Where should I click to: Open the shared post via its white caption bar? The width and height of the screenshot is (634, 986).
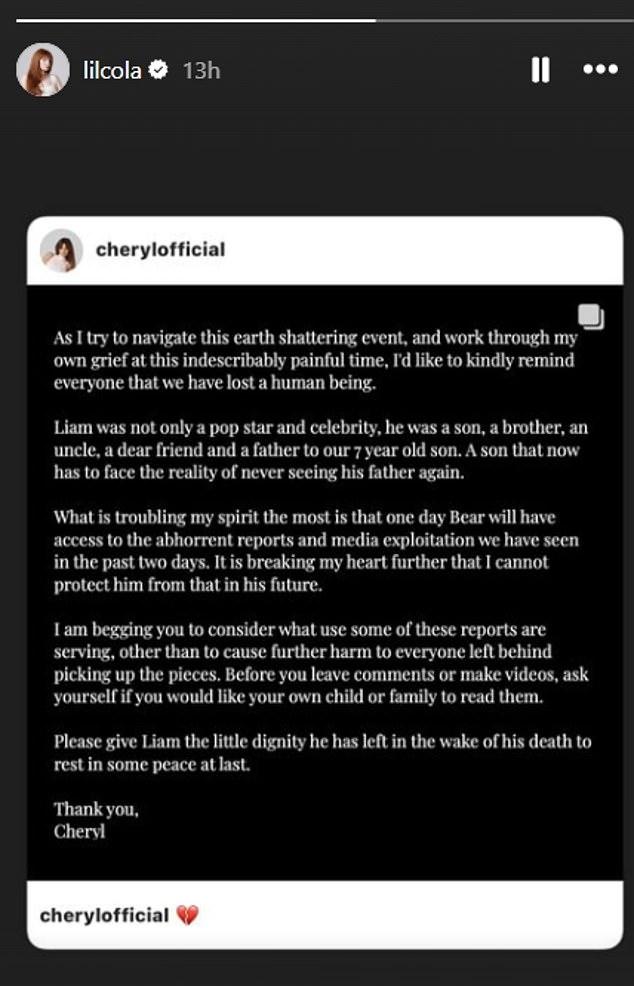[x=325, y=915]
